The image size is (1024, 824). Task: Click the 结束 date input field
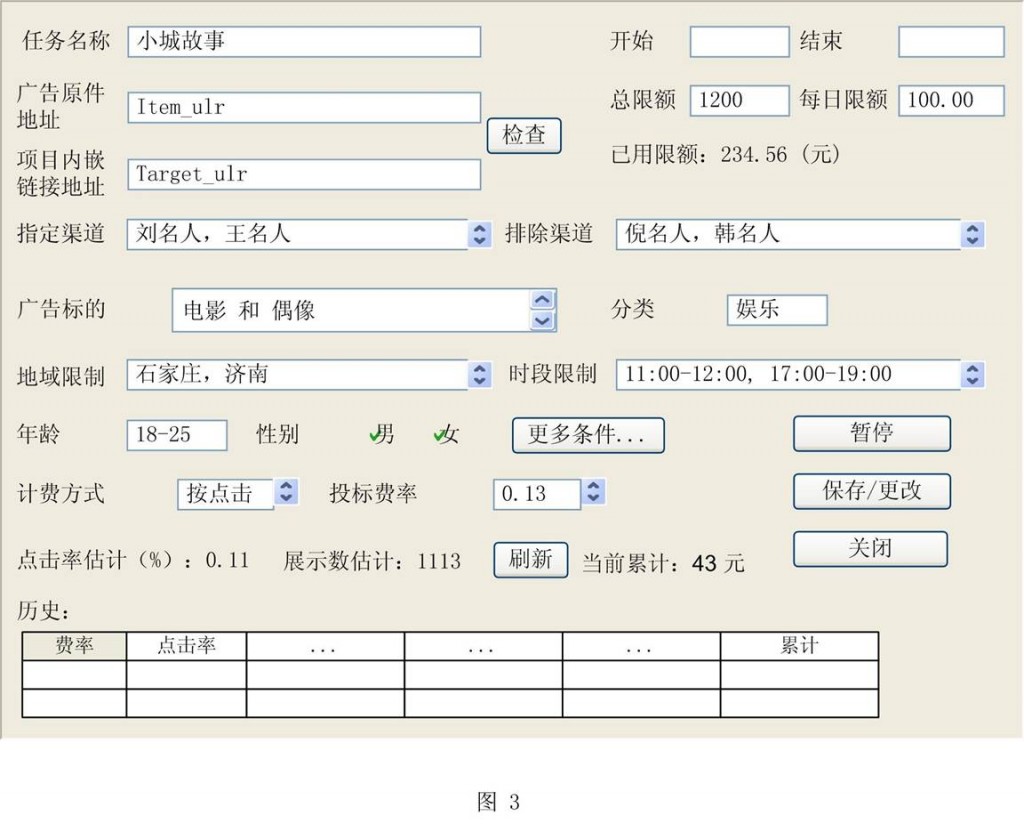[951, 42]
